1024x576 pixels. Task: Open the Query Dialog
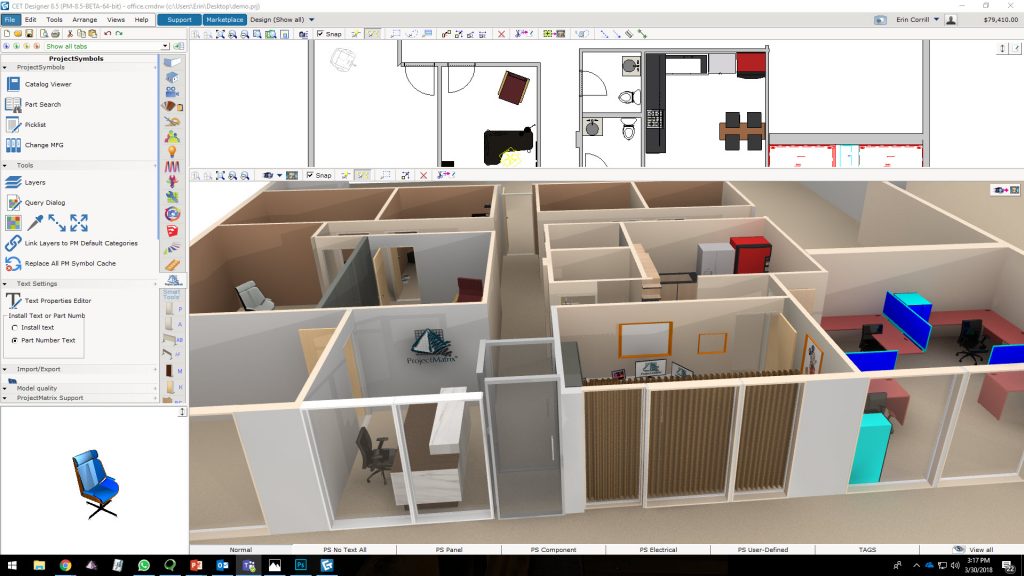44,203
